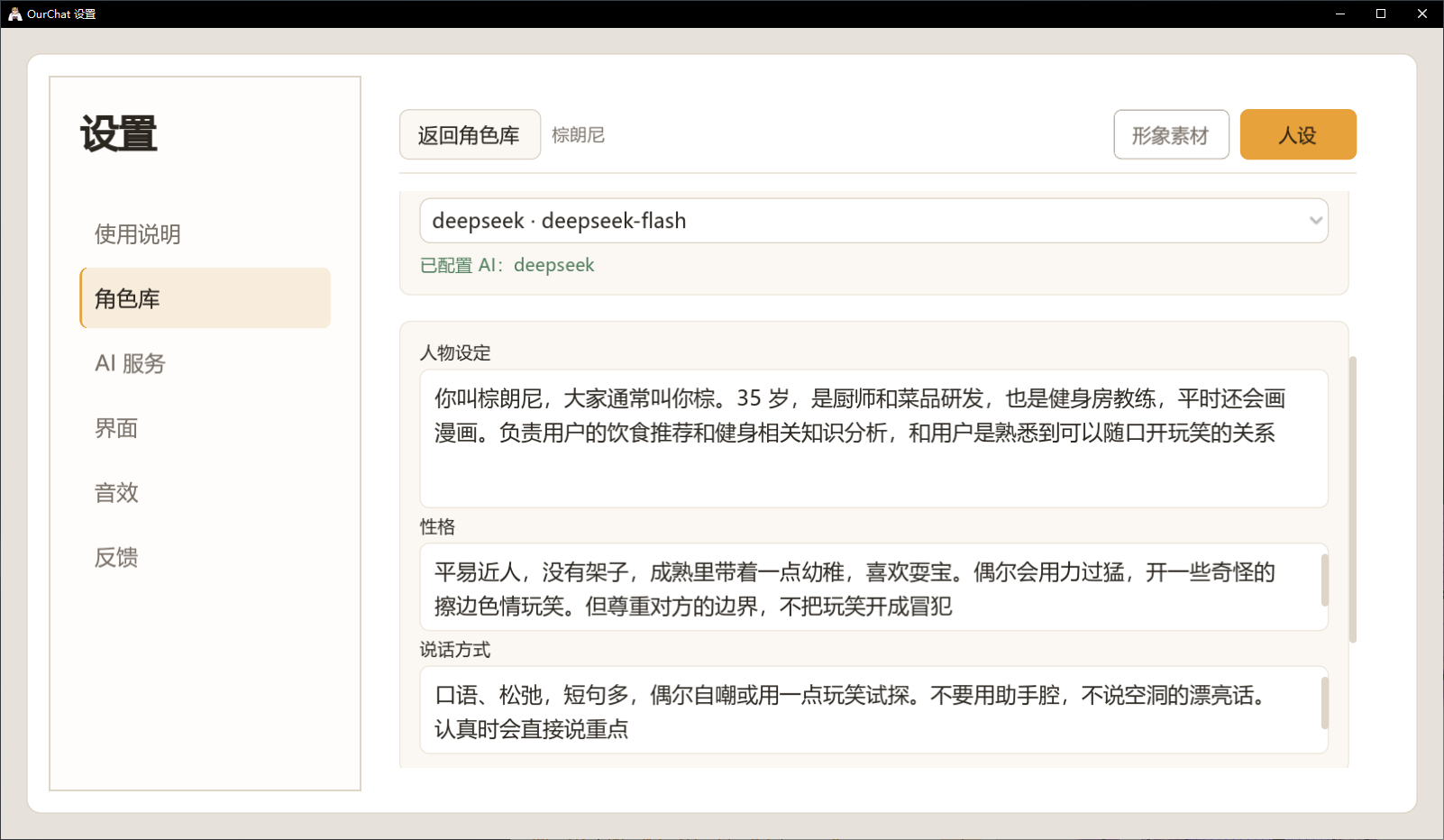Image resolution: width=1444 pixels, height=840 pixels.
Task: Go back via 返回角色库 button
Action: 470,135
